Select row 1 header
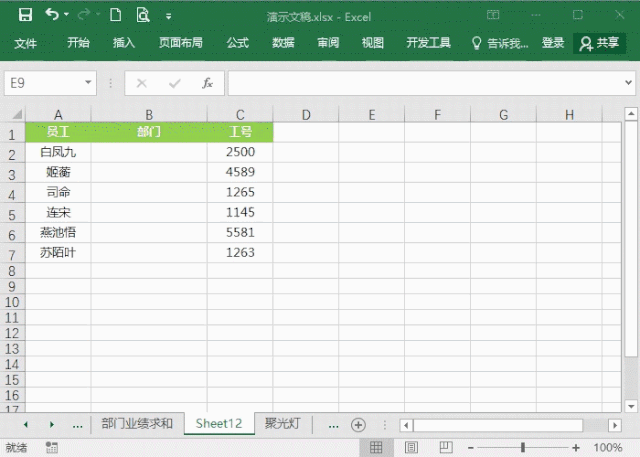 (12, 133)
